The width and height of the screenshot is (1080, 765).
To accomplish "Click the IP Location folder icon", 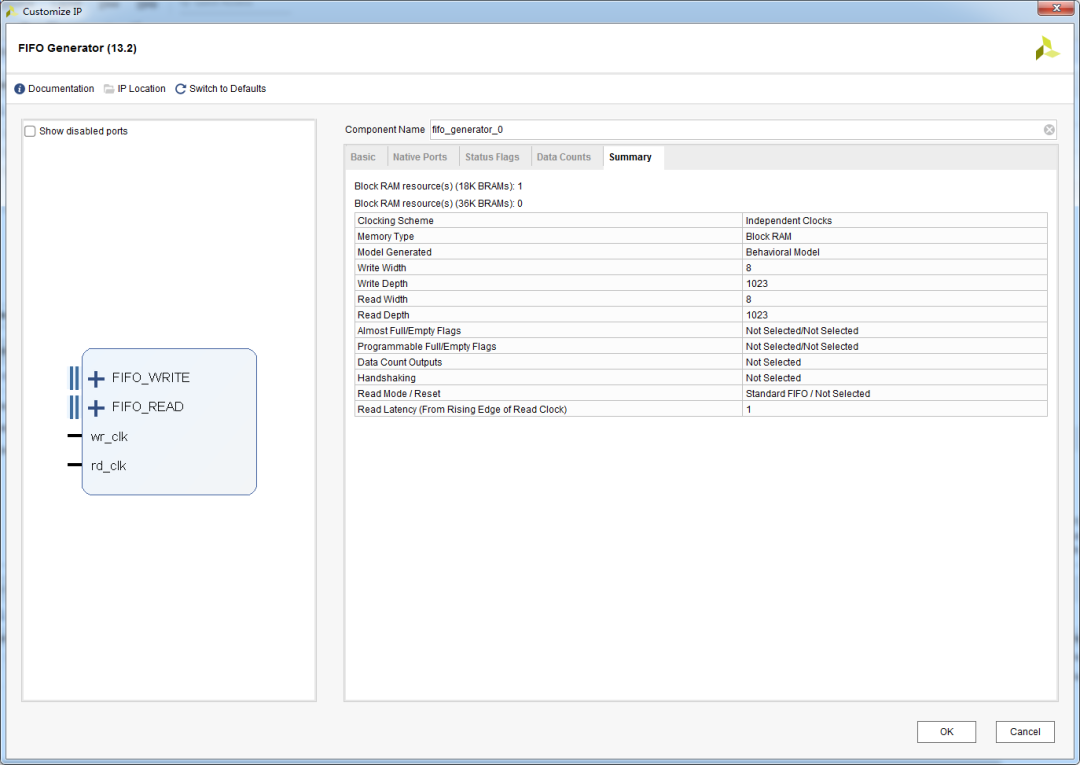I will 109,89.
